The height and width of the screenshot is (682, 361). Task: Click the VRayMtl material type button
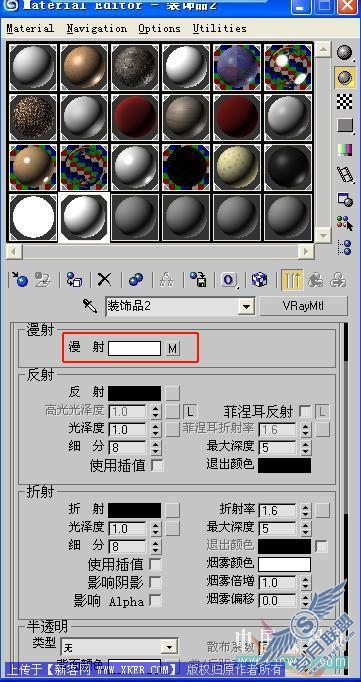tap(304, 306)
